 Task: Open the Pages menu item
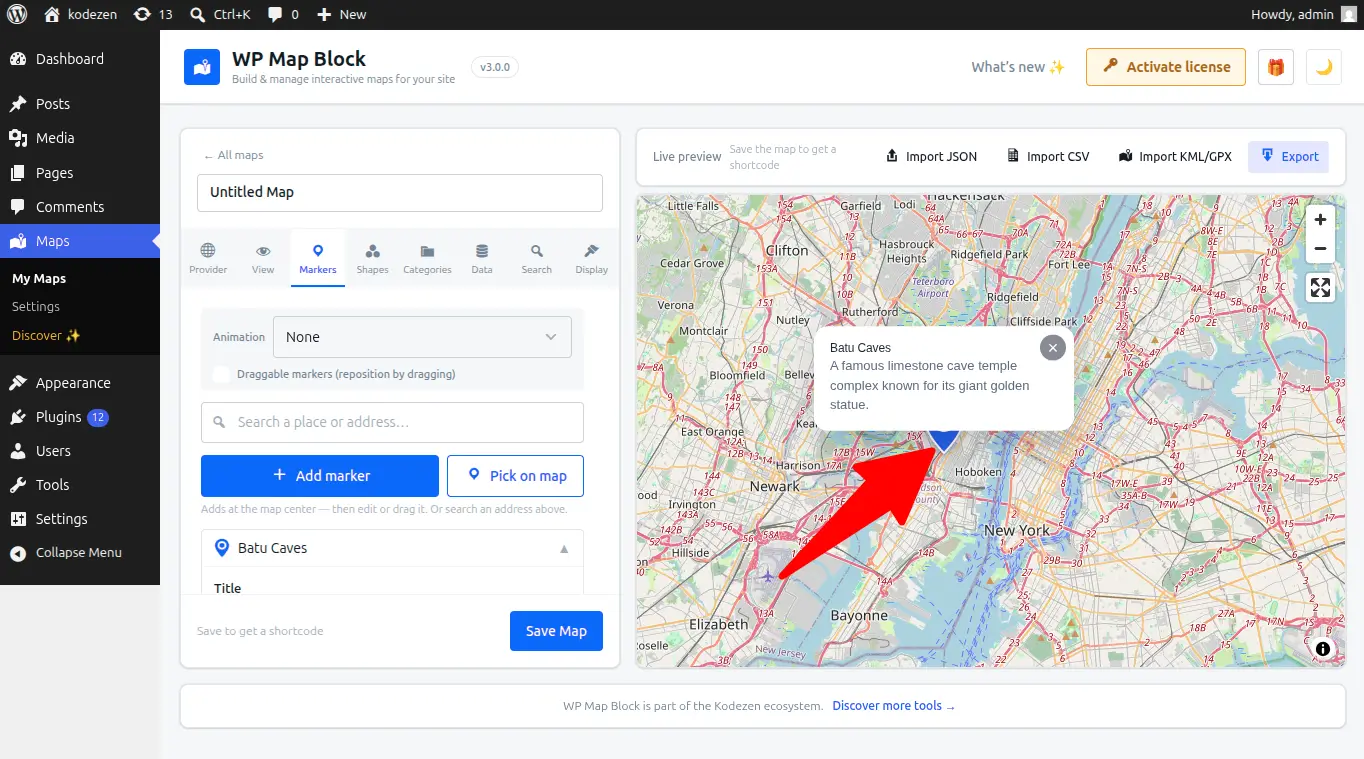[80, 173]
